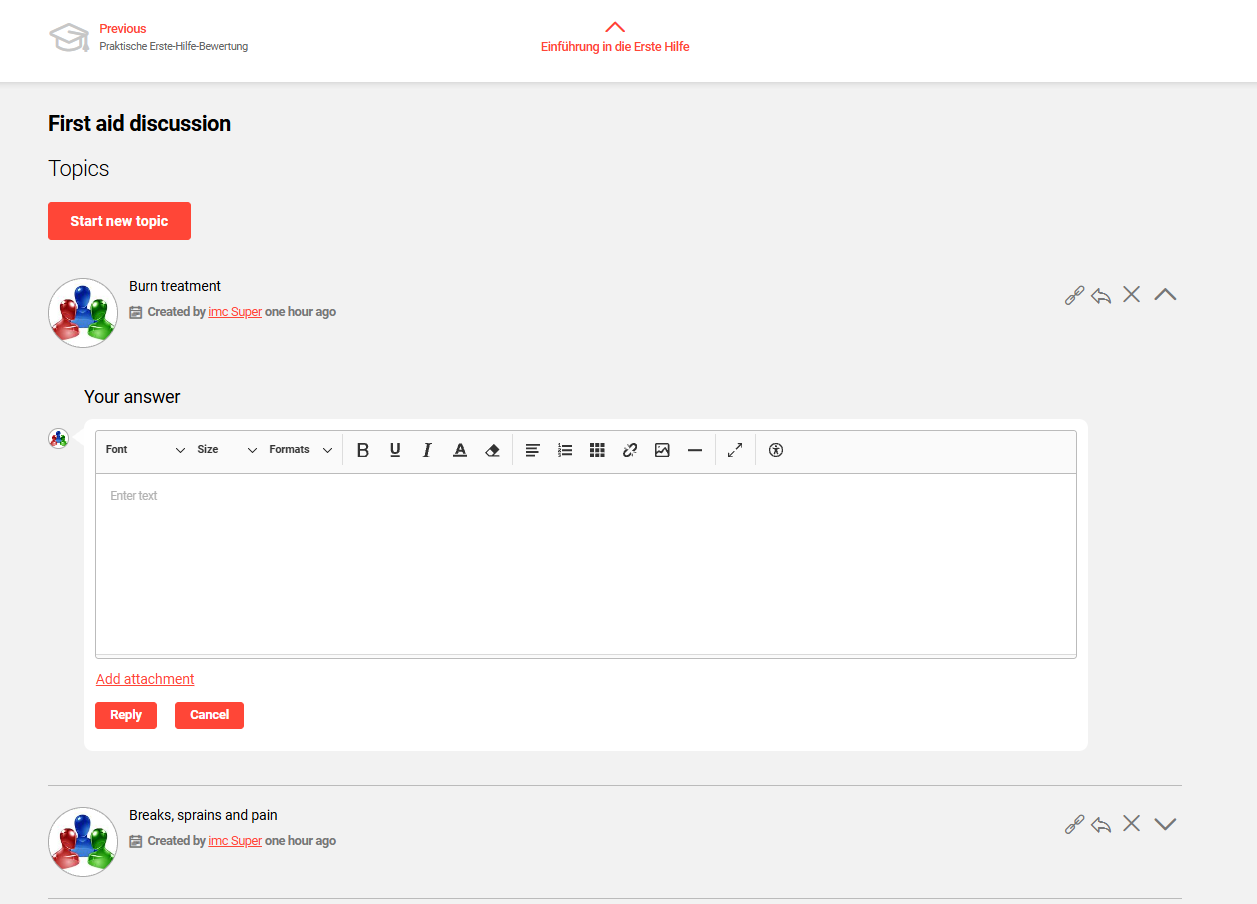Insert a table using the grid icon
Screen dimensions: 1257x904
pos(597,450)
